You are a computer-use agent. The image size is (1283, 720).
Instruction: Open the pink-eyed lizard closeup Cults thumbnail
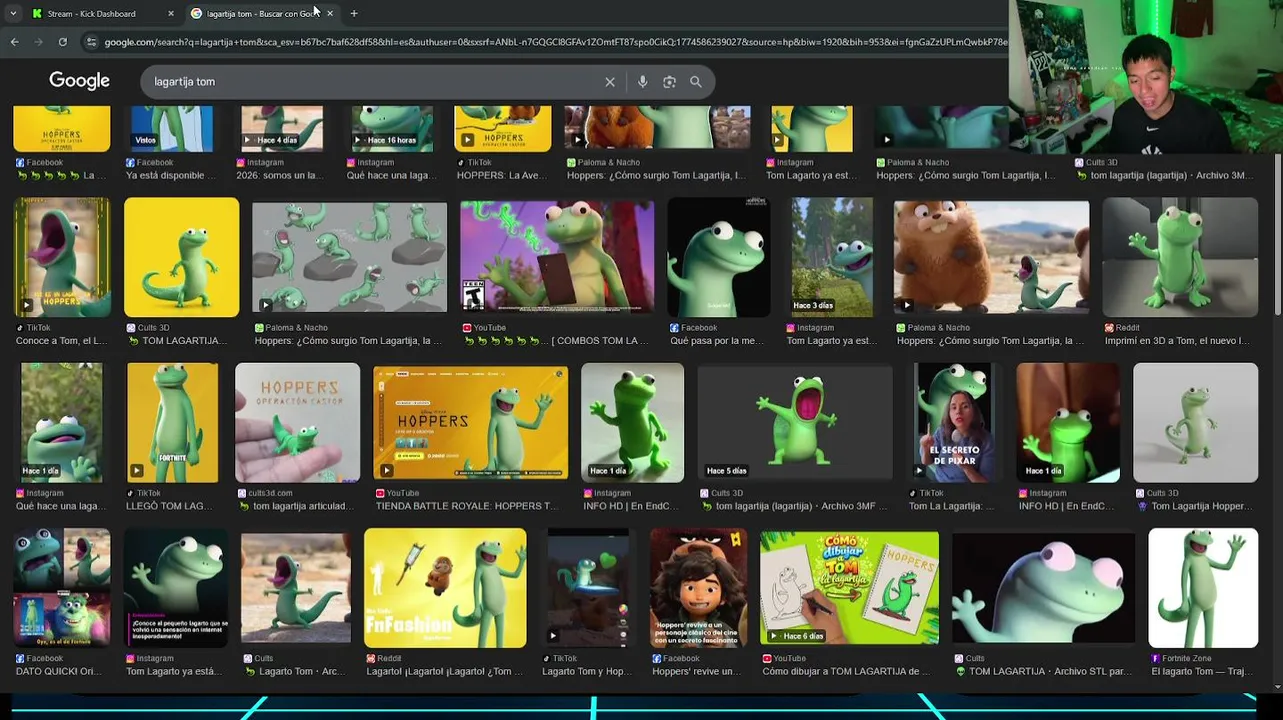(1043, 587)
